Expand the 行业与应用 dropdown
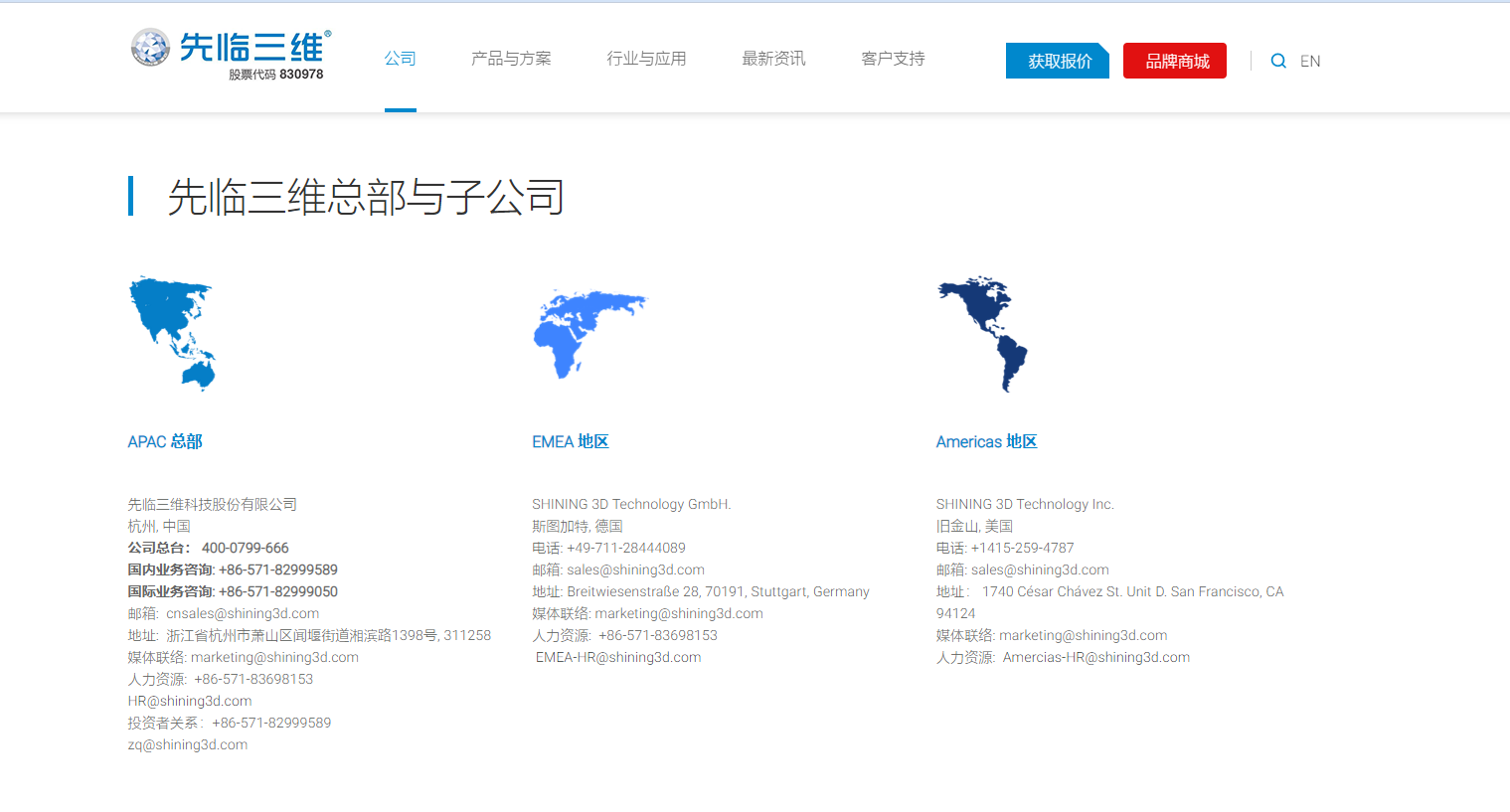Viewport: 1510px width, 812px height. [x=646, y=59]
